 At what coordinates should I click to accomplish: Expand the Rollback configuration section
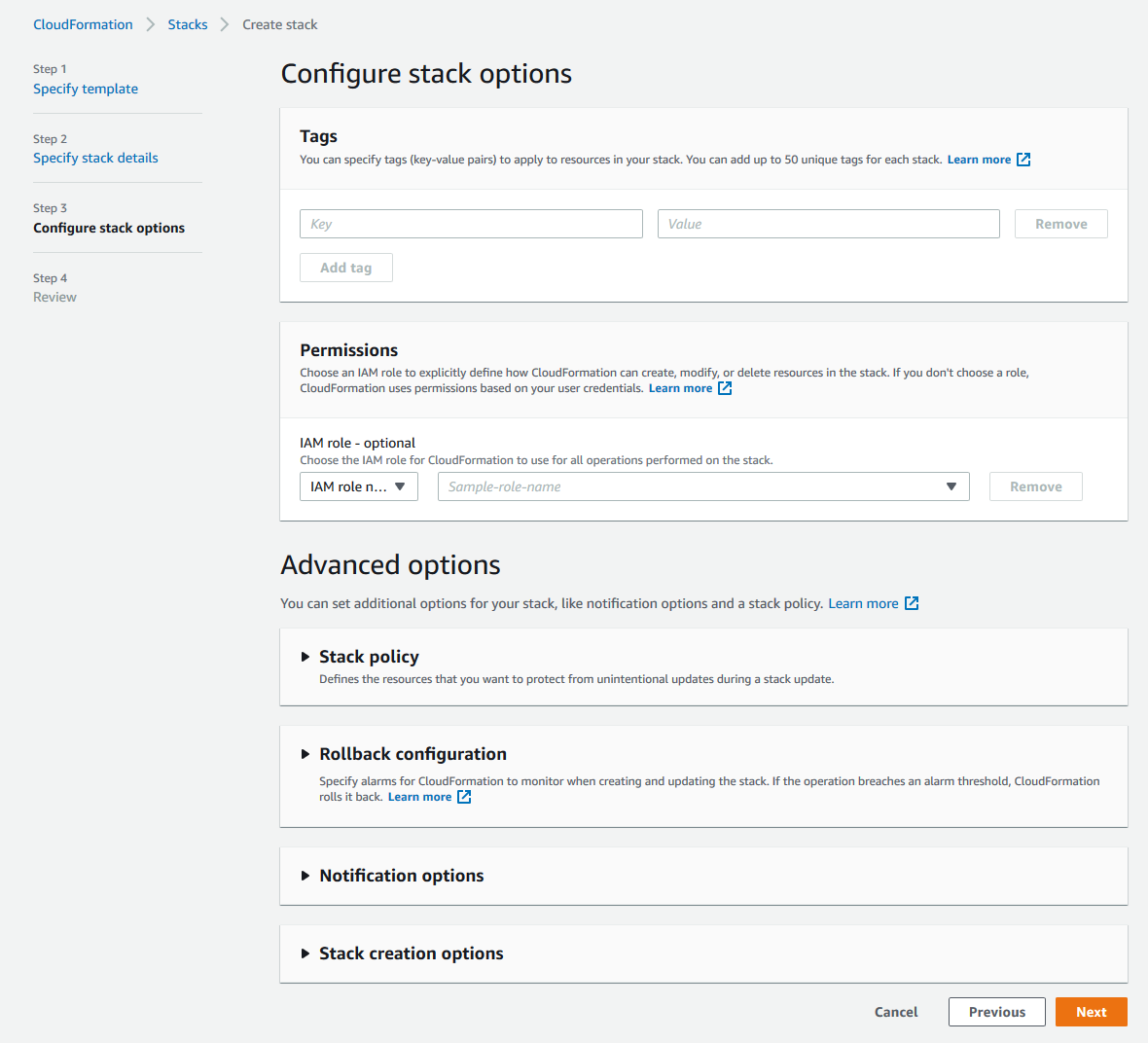305,754
